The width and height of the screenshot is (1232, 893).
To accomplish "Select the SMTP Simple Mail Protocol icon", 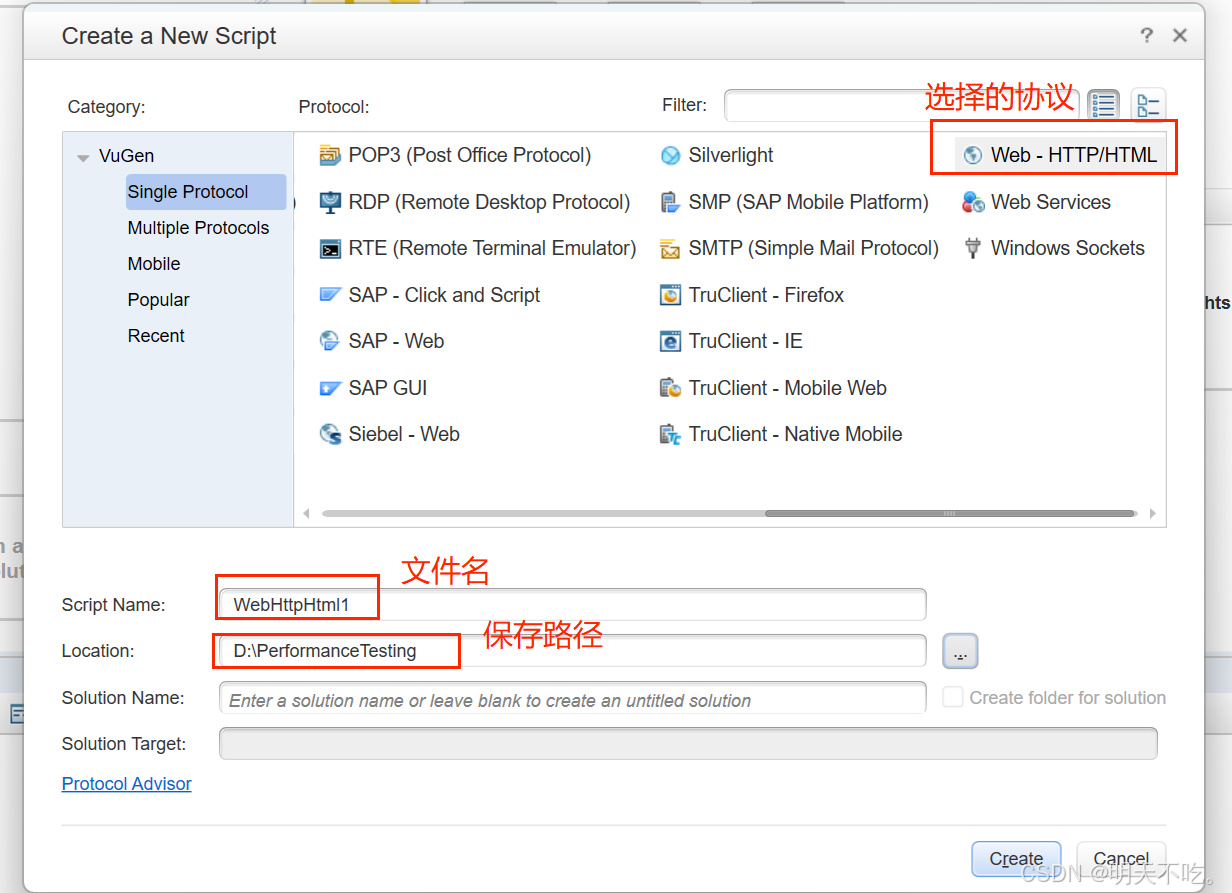I will point(670,248).
